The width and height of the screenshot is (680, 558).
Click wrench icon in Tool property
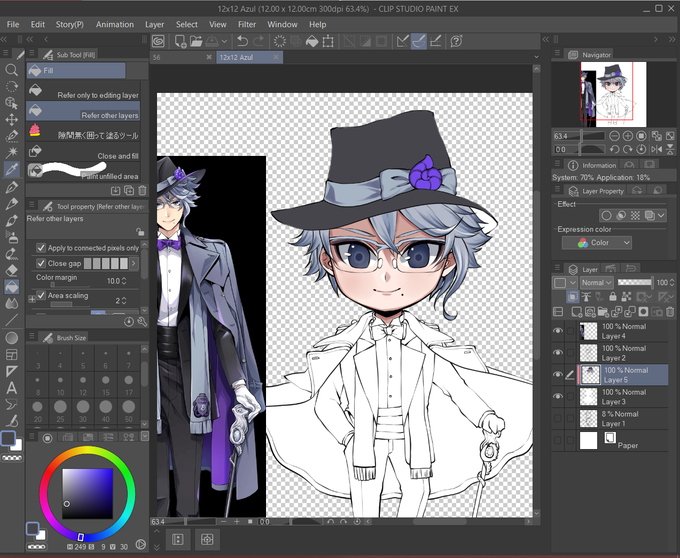click(142, 321)
